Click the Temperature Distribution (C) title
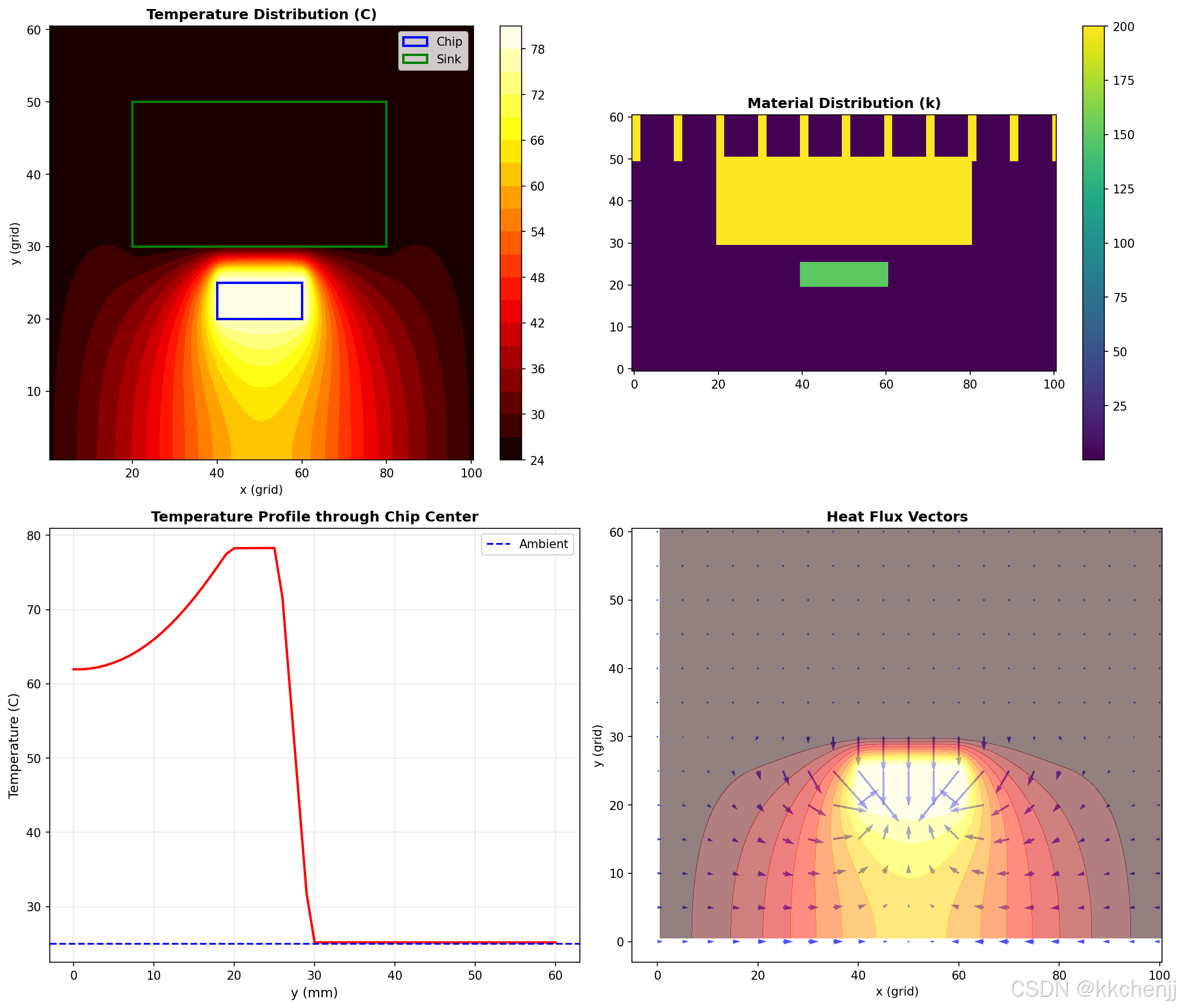Screen dimensions: 1179x1008 point(261,15)
